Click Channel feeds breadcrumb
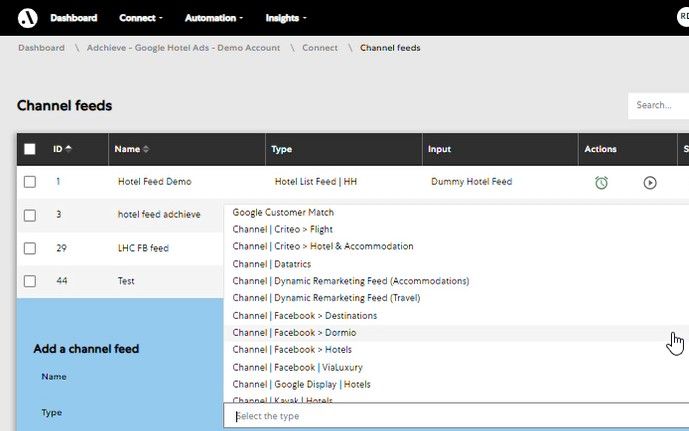 click(x=390, y=48)
